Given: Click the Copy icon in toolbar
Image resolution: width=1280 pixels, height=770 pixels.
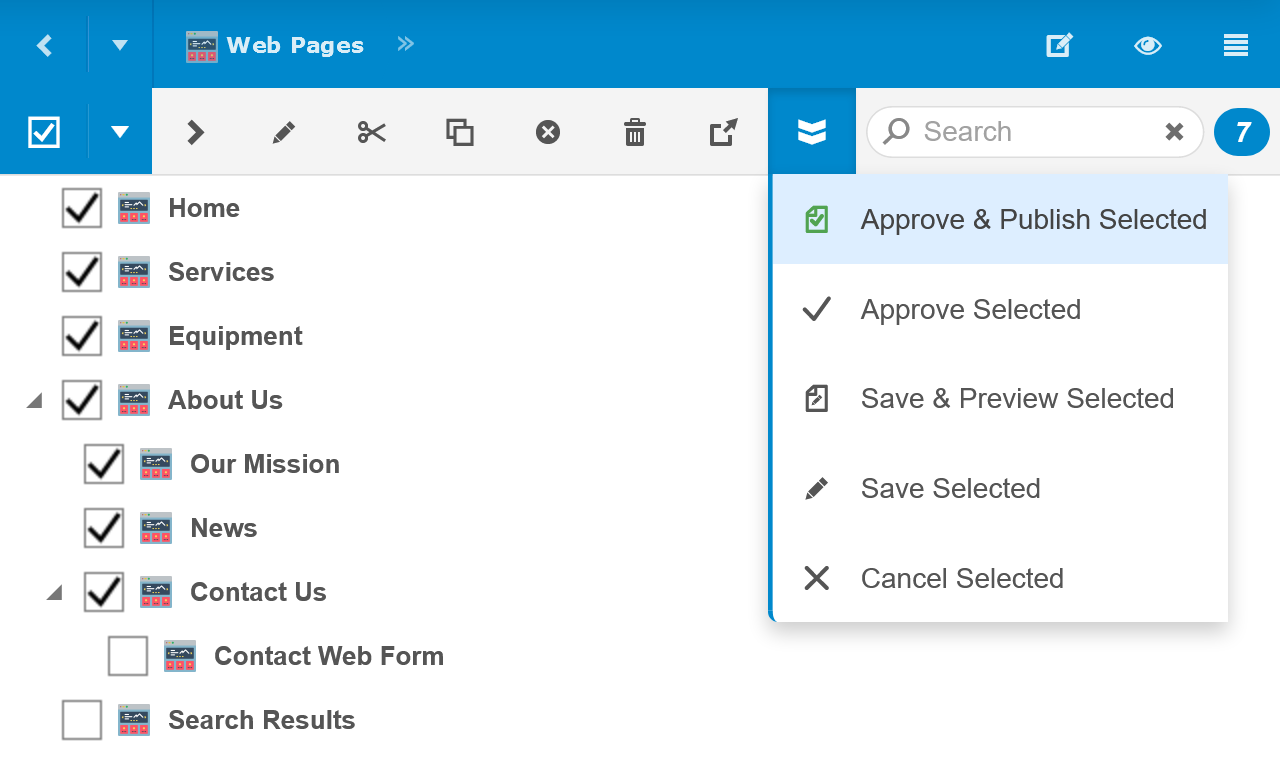Looking at the screenshot, I should pyautogui.click(x=459, y=132).
